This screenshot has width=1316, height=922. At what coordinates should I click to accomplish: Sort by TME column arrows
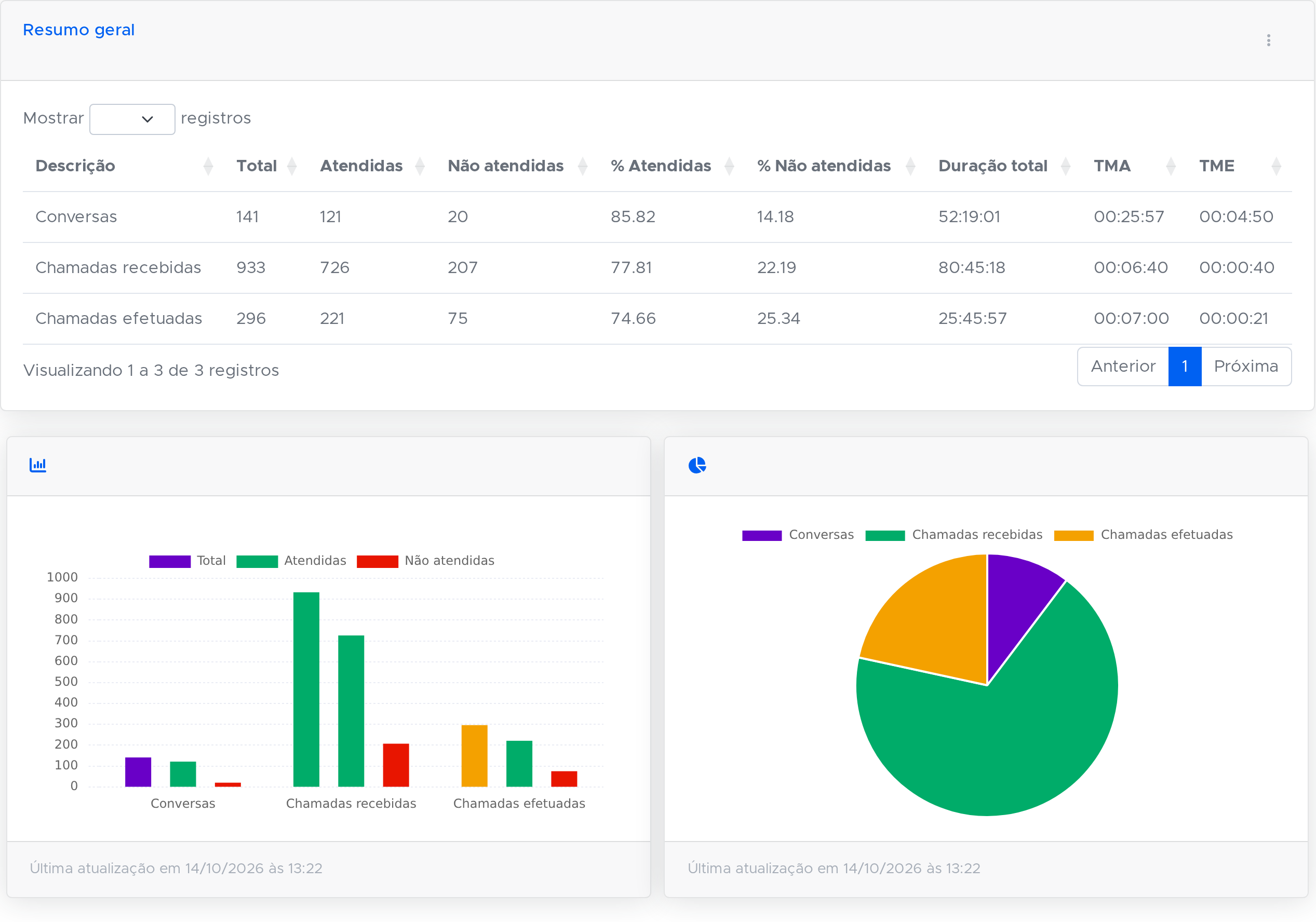tap(1276, 166)
